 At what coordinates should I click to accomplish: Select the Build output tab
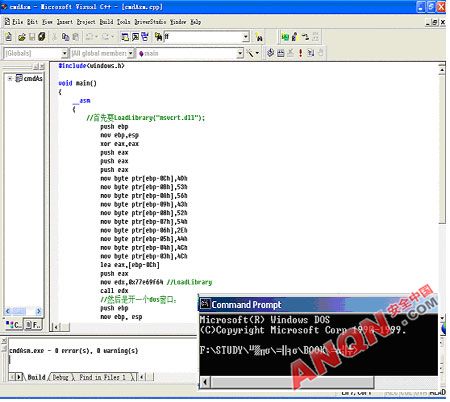click(36, 377)
